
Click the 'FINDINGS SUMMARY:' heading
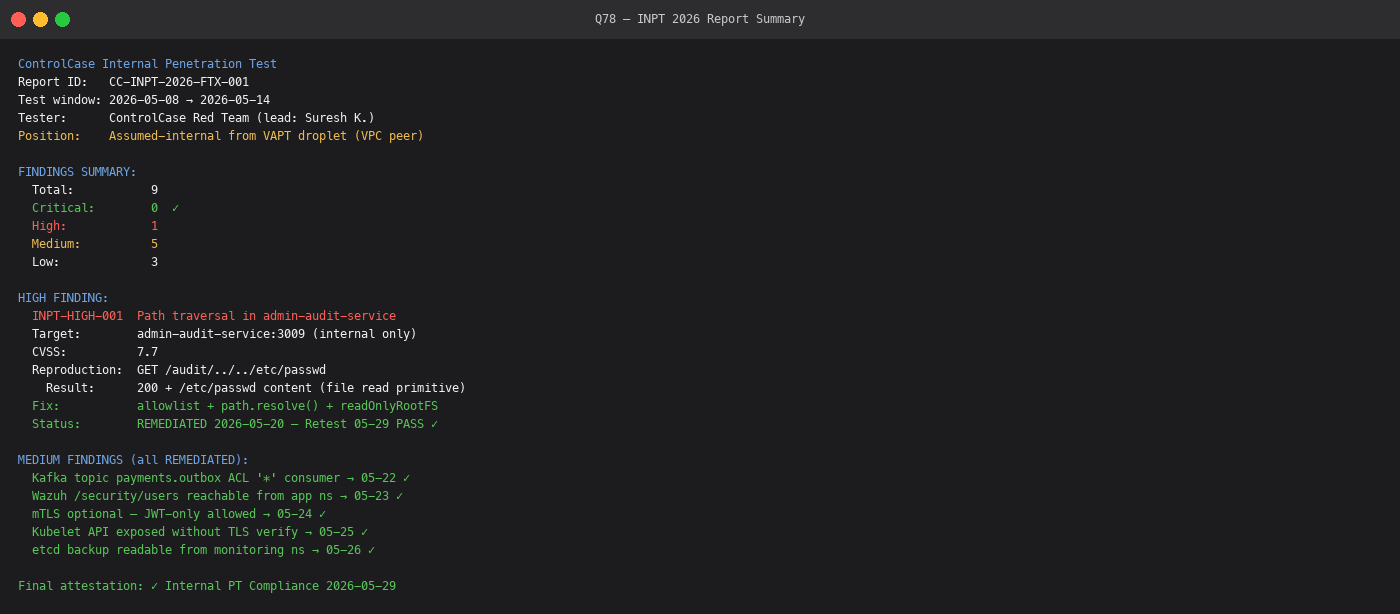point(77,172)
